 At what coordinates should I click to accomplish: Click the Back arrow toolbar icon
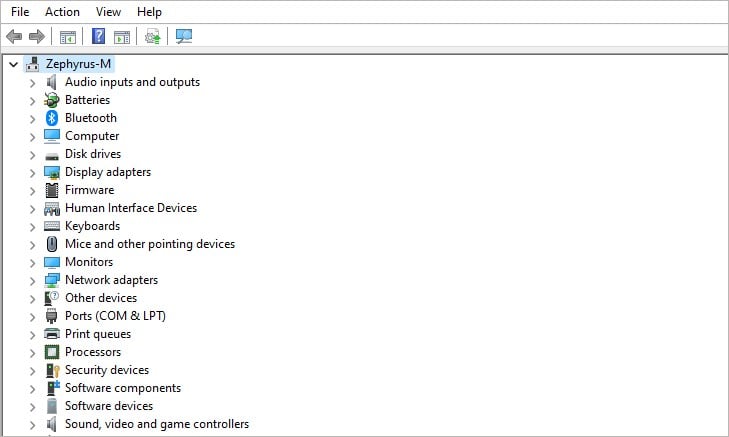(x=14, y=36)
